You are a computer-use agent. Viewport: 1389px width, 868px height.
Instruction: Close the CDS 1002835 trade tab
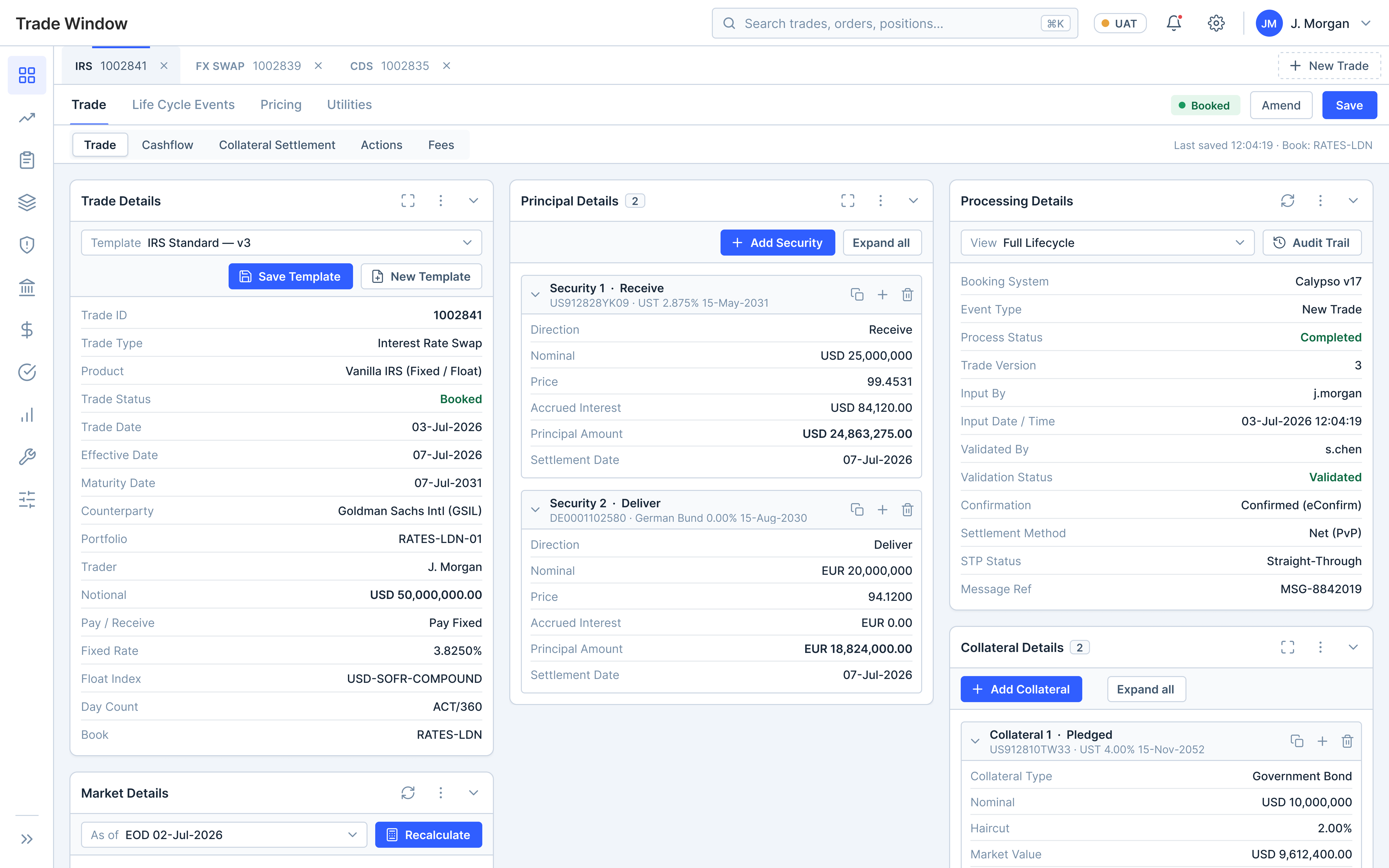[x=447, y=66]
